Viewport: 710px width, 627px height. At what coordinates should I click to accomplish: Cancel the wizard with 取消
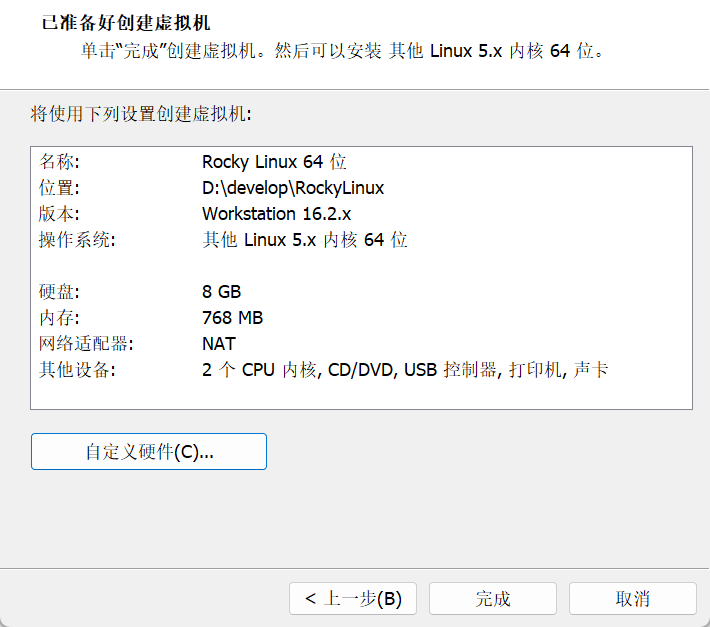click(x=633, y=598)
